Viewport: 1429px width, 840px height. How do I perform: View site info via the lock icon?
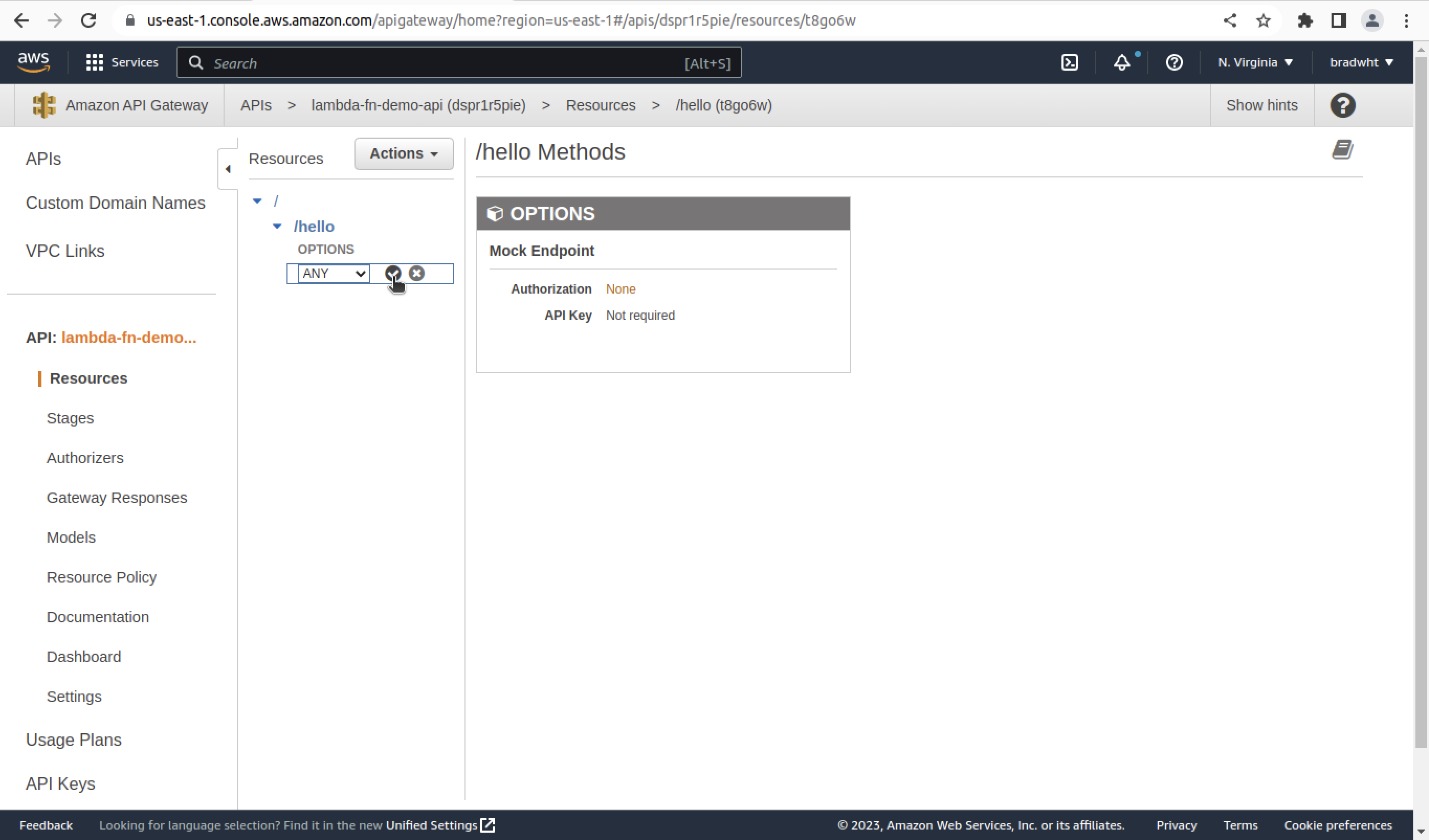[x=130, y=20]
